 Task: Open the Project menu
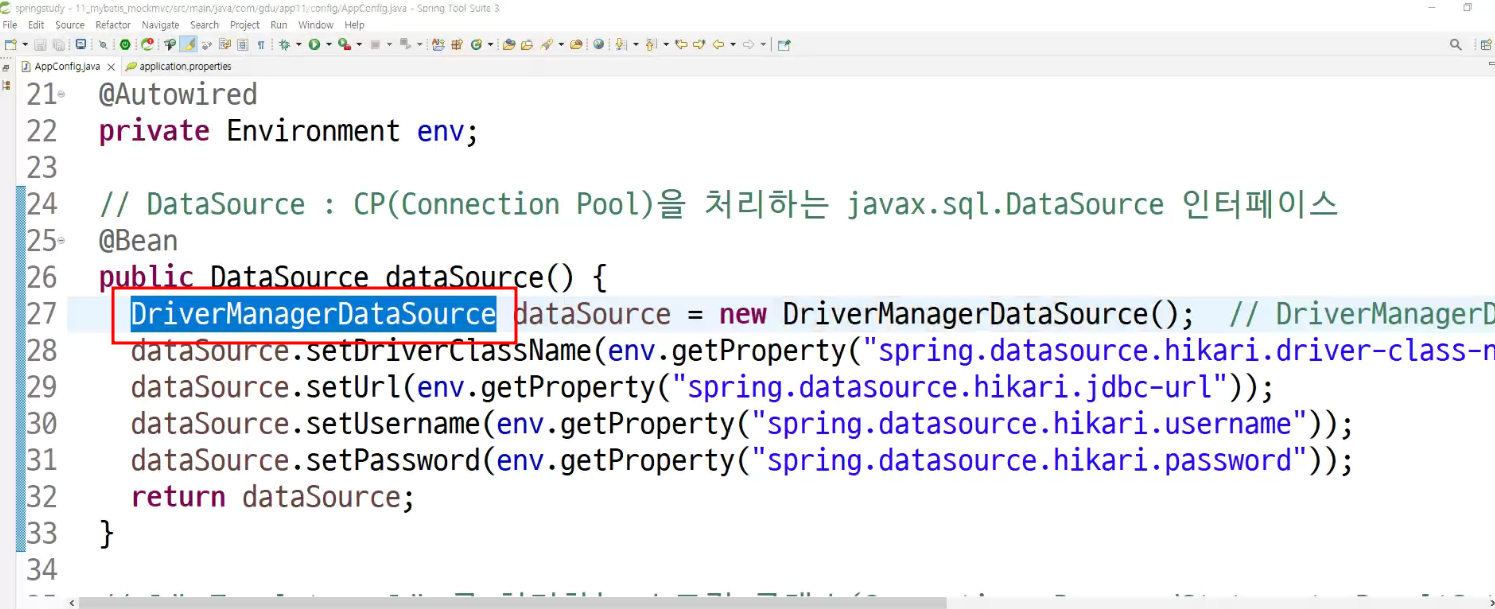pos(245,25)
